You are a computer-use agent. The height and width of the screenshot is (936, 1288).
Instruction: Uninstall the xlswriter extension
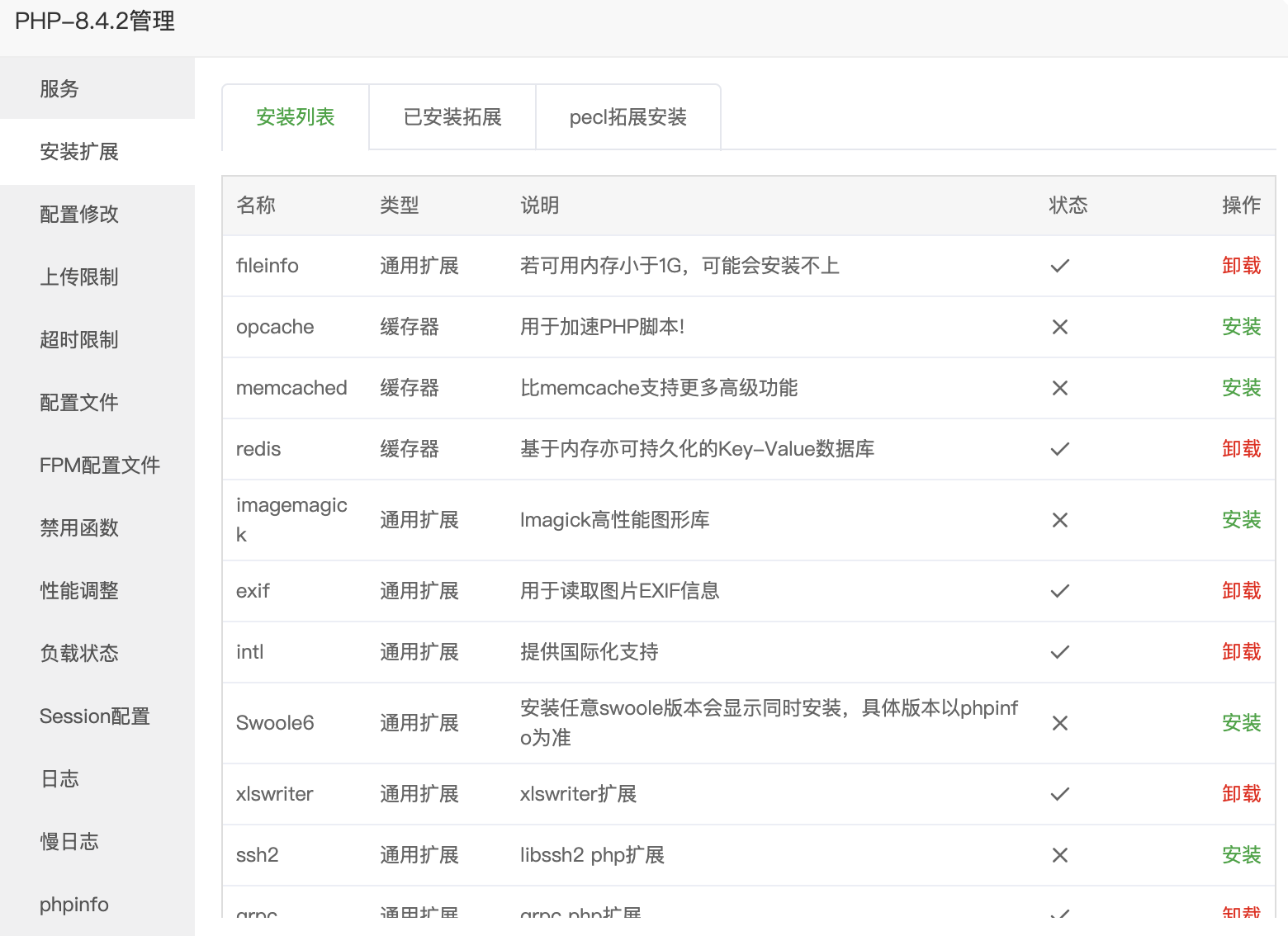tap(1242, 794)
